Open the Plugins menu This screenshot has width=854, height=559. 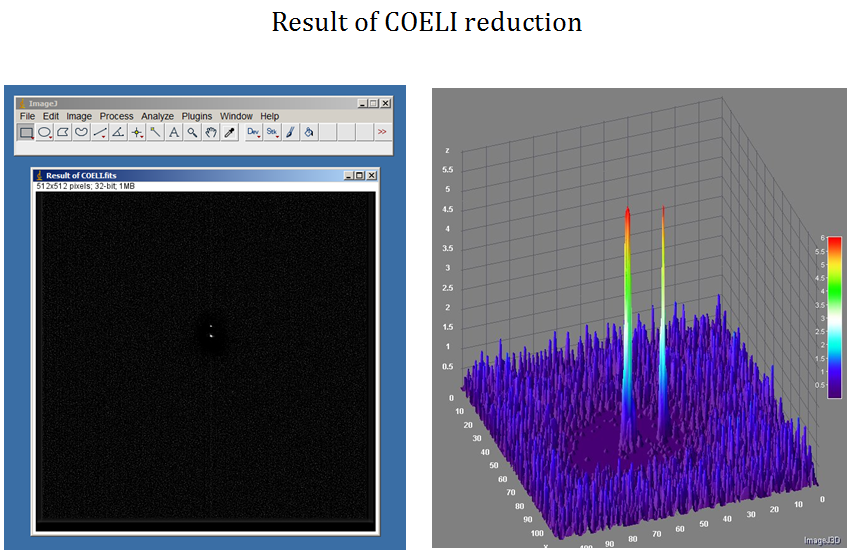pos(197,116)
